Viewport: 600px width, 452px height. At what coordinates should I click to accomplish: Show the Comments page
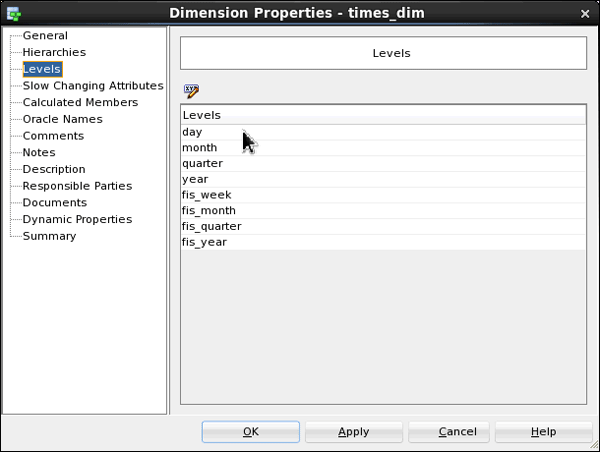click(x=53, y=136)
